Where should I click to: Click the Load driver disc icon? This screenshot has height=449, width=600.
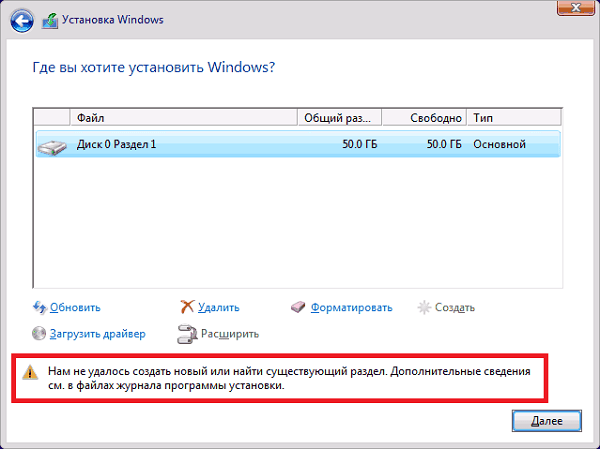40,333
